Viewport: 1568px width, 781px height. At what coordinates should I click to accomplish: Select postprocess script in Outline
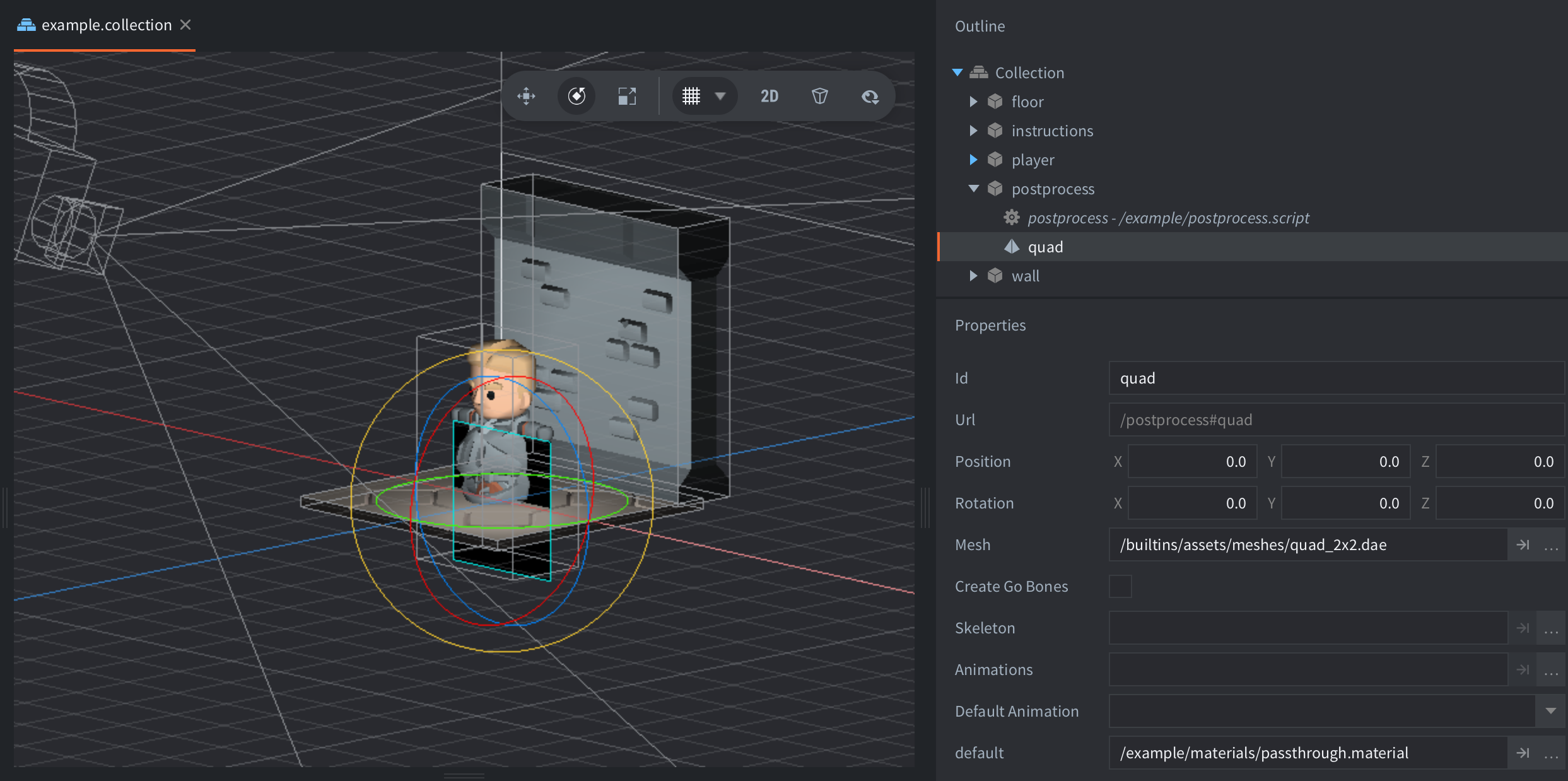click(x=1167, y=218)
